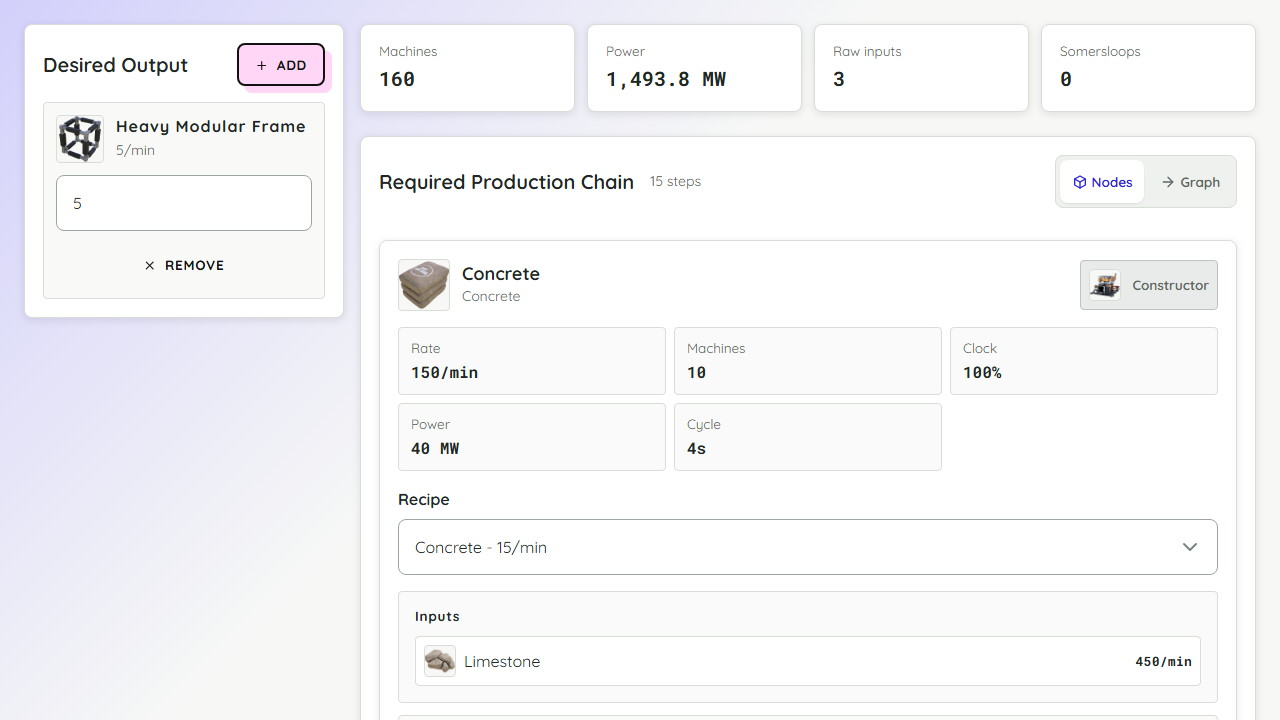Add a new desired output
1280x720 pixels.
(x=281, y=65)
